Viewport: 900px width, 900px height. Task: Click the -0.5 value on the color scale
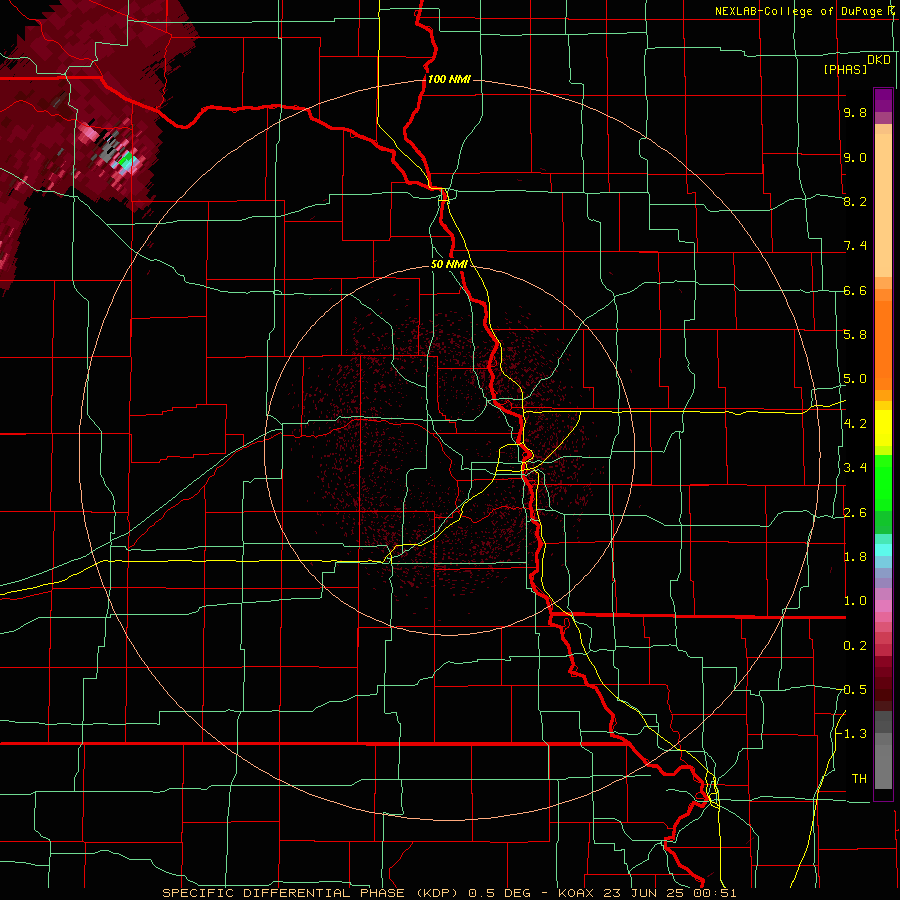854,690
